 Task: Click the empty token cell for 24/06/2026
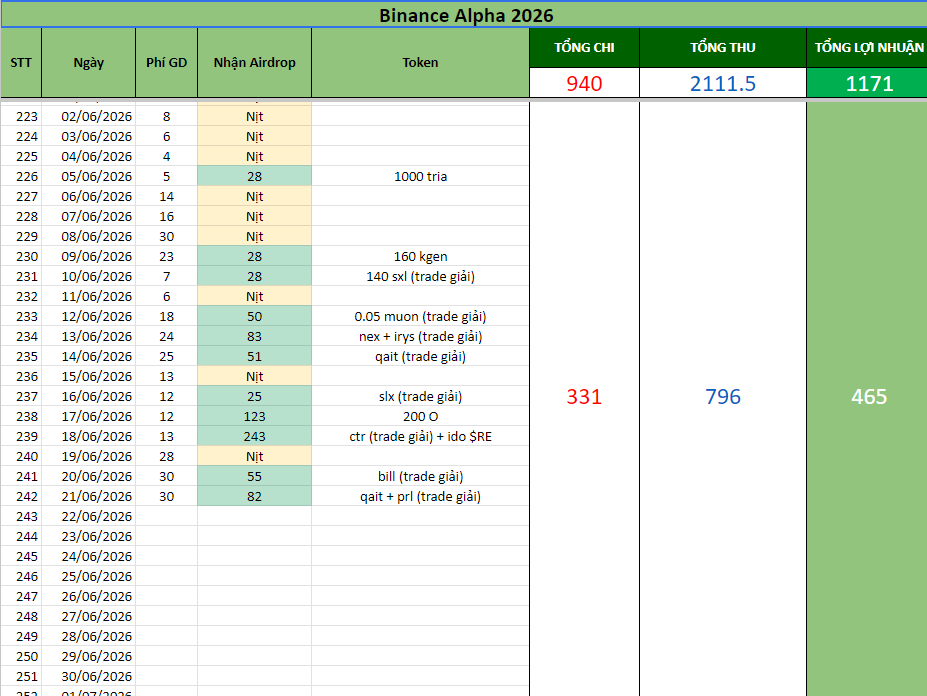(x=420, y=556)
